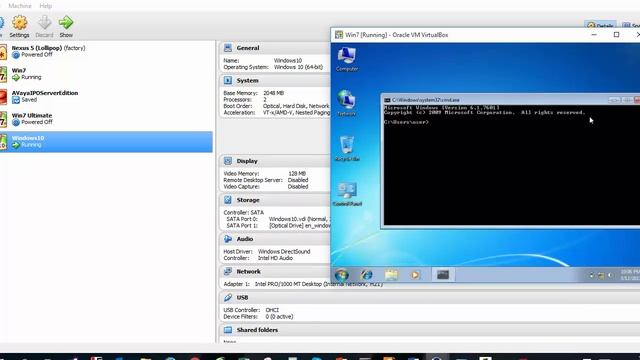
Task: Click Network icon on Win7 desktop
Action: point(347,103)
